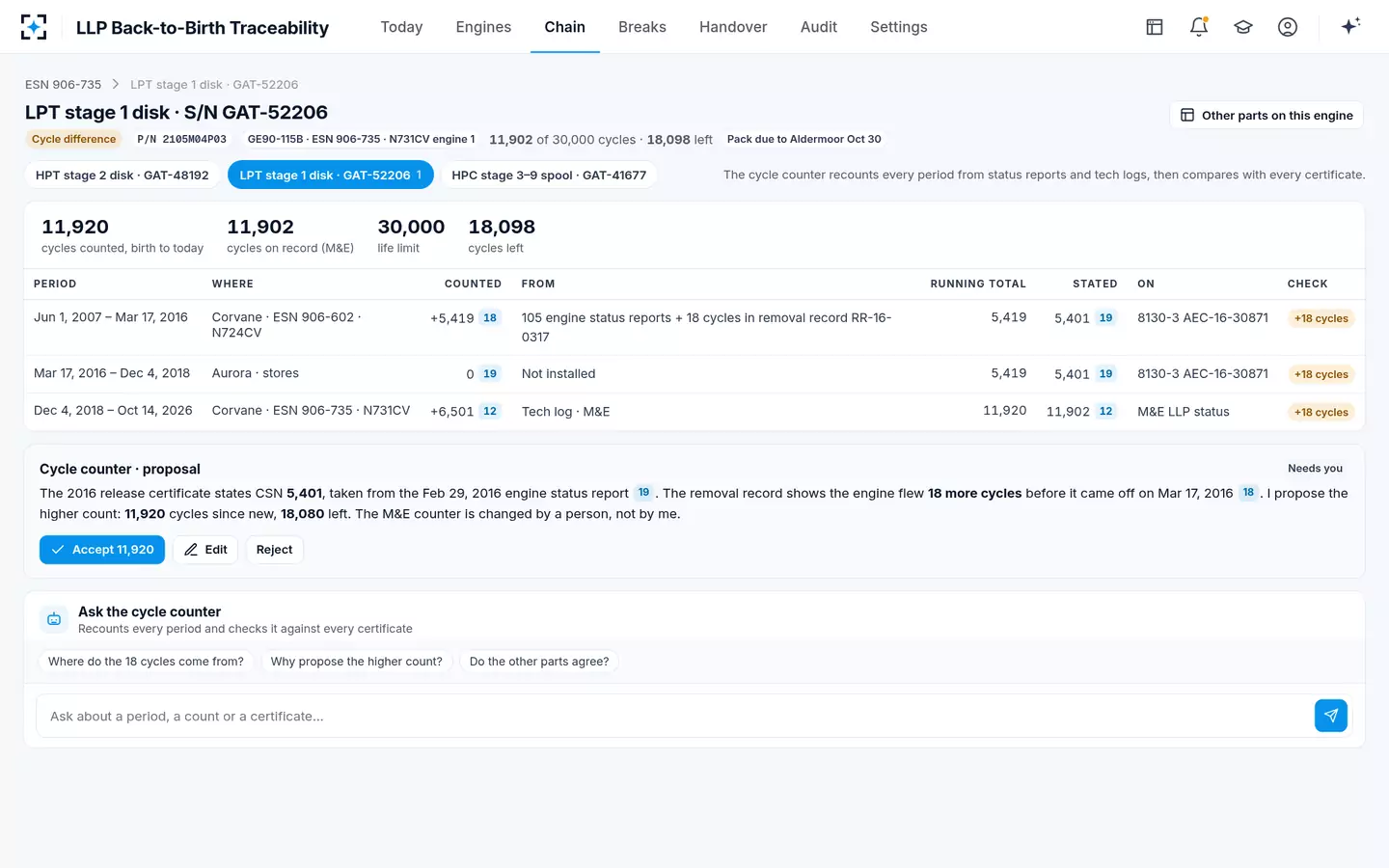
Task: Open the AI sparkle assistant icon
Action: click(x=1350, y=26)
